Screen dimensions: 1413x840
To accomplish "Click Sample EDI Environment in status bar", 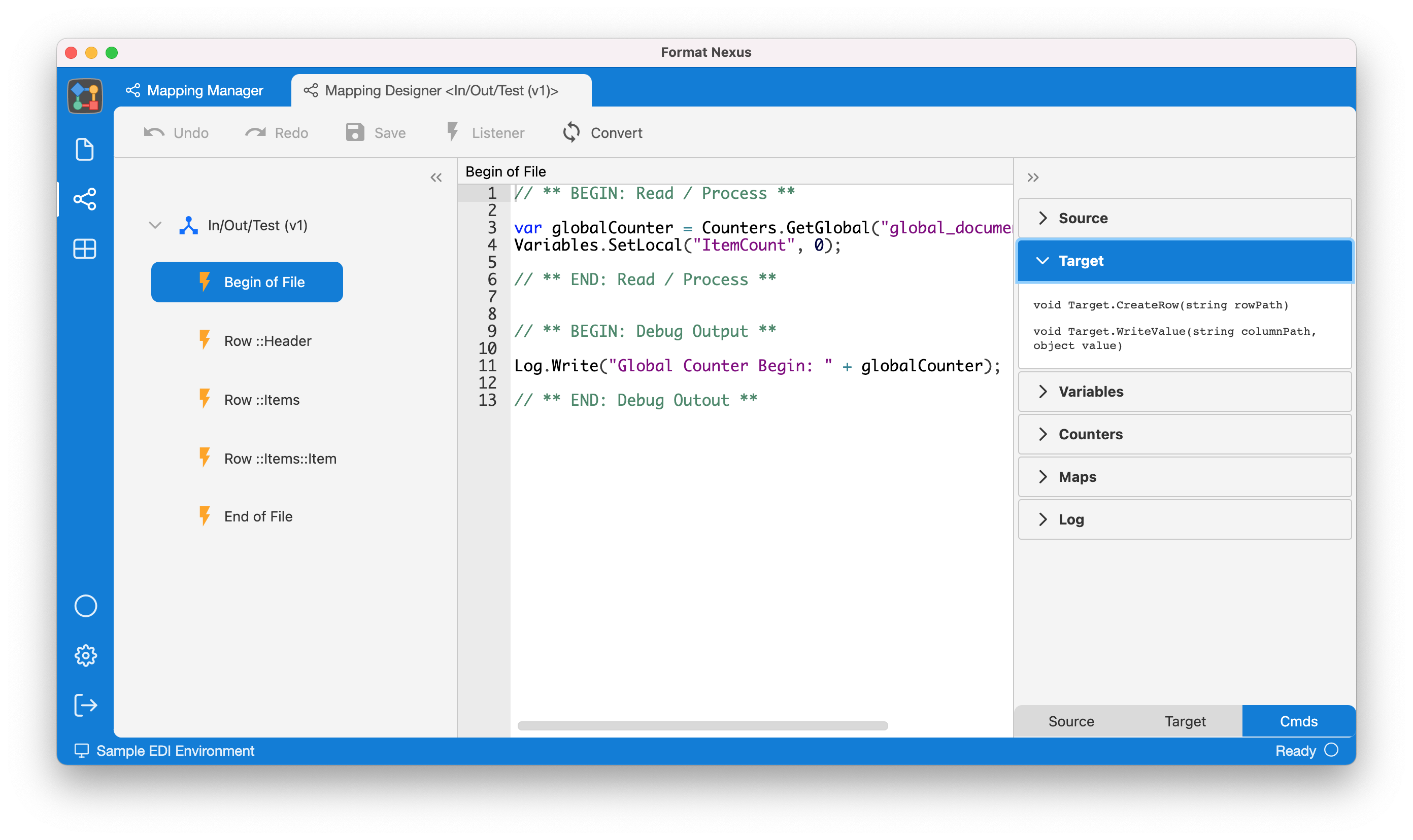I will (175, 751).
